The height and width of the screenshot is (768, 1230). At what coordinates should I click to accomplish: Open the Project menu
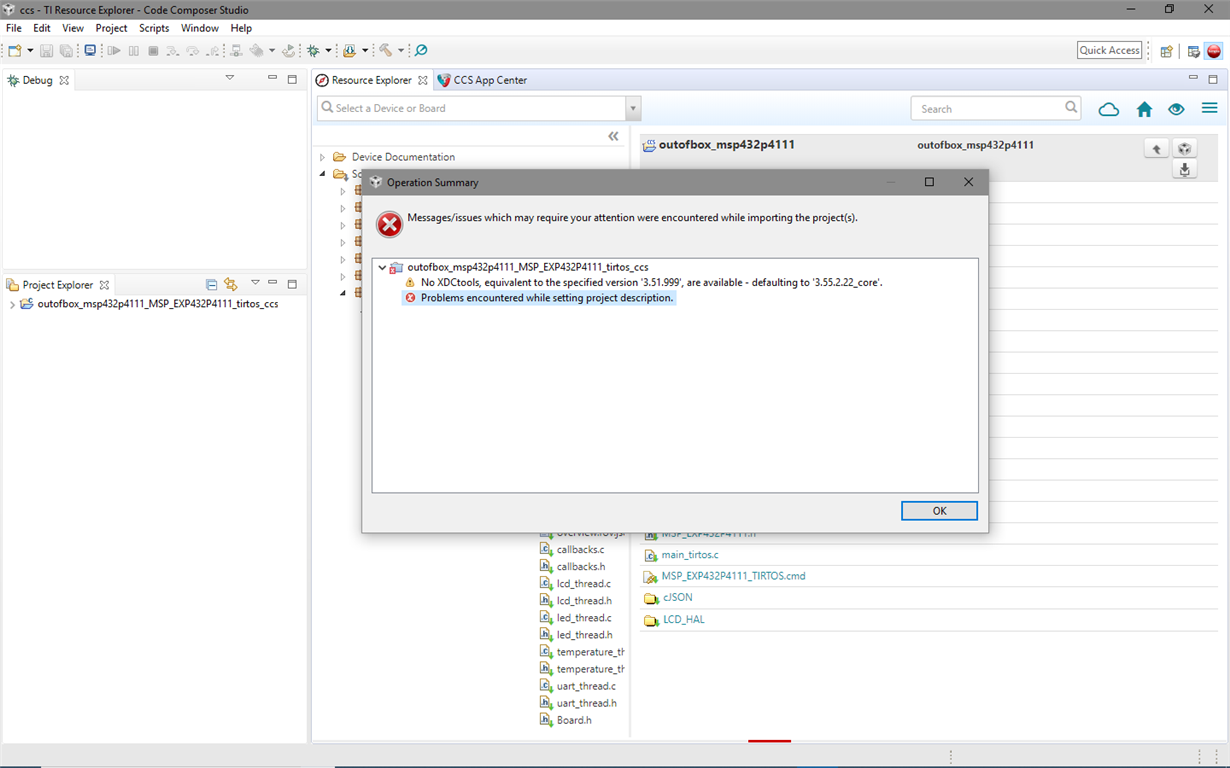[x=112, y=28]
